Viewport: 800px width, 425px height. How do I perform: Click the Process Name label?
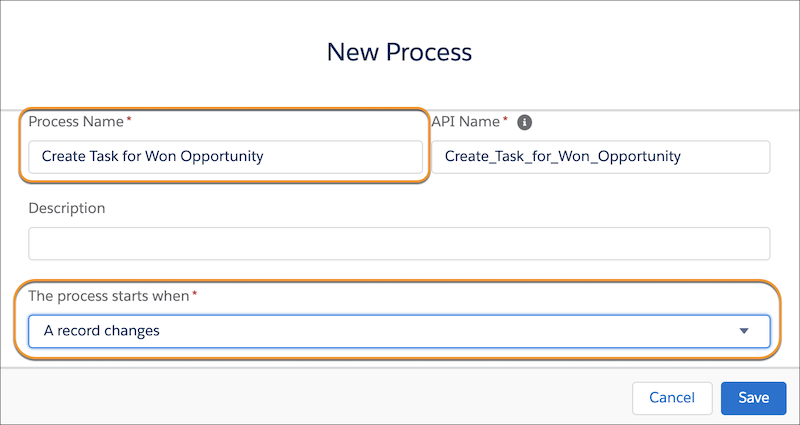(76, 121)
